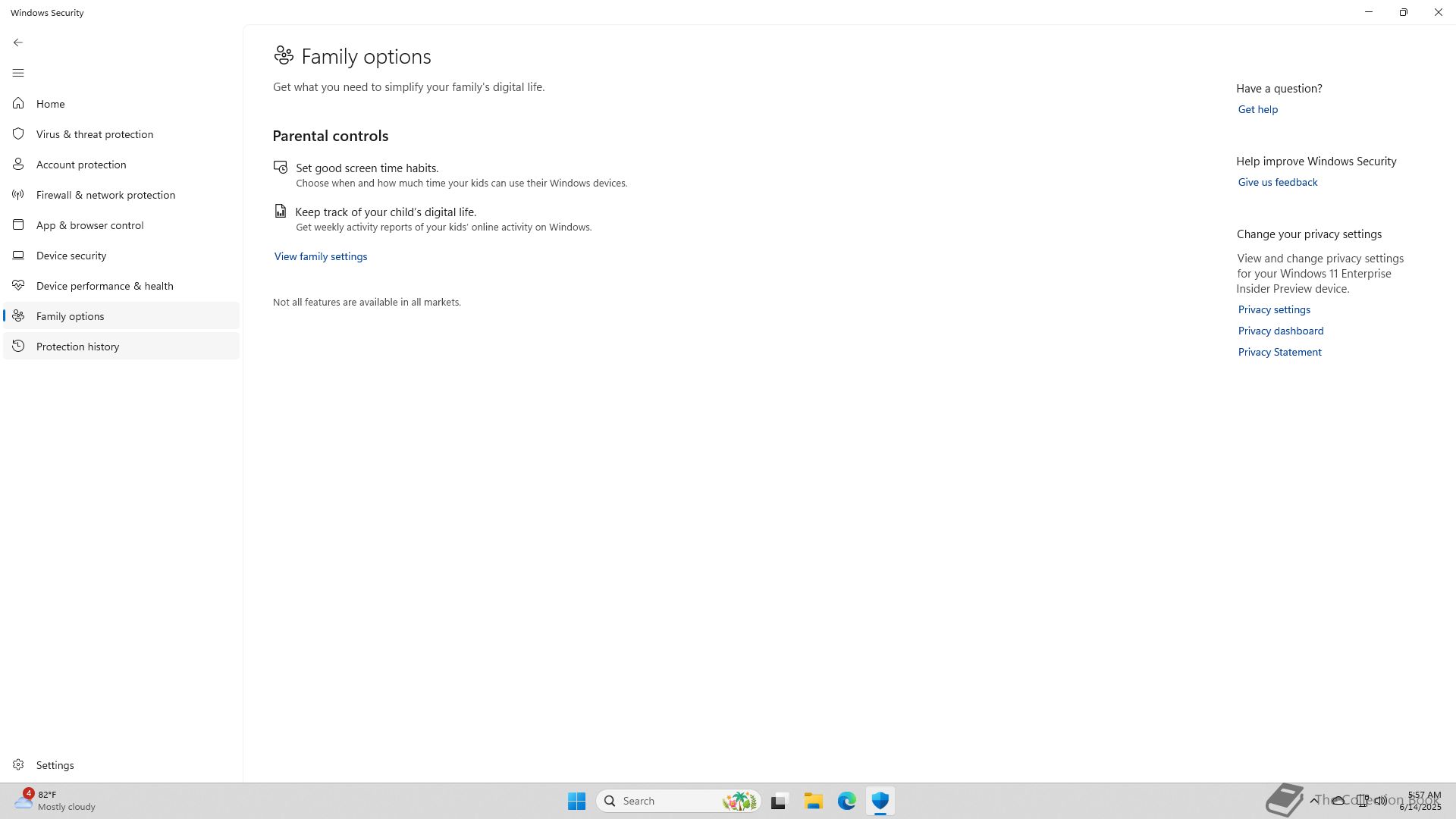This screenshot has width=1456, height=819.
Task: Open the Privacy dashboard link
Action: [x=1280, y=331]
